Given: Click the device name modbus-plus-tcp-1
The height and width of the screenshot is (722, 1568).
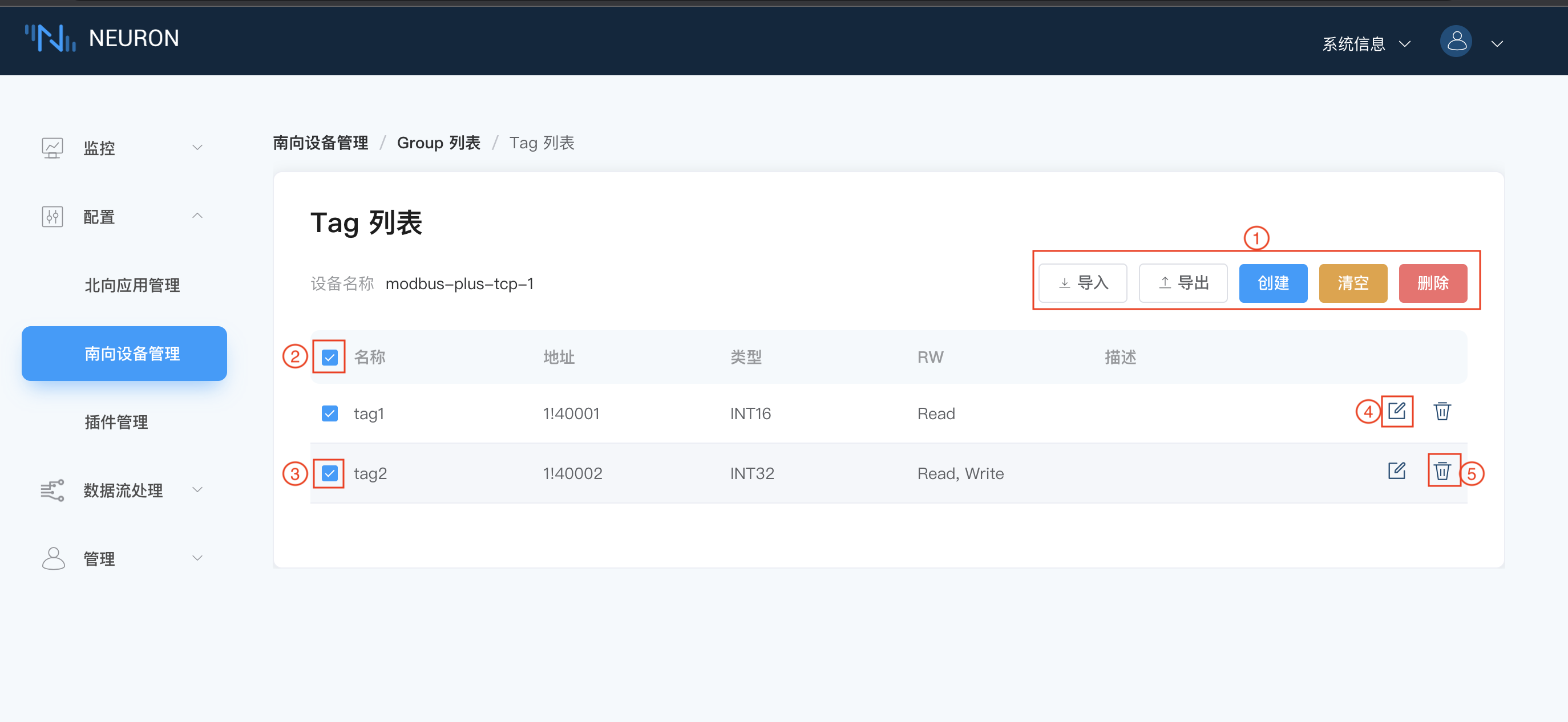Looking at the screenshot, I should (459, 283).
